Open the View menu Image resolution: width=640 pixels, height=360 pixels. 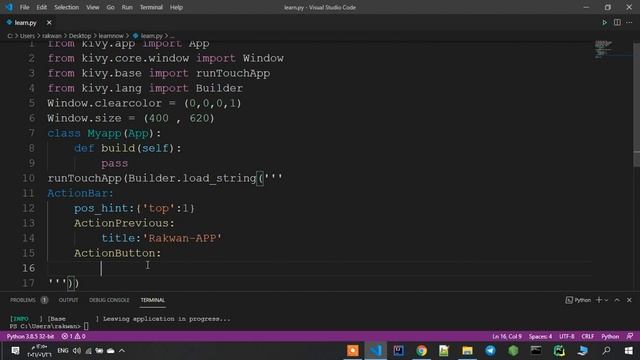(93, 7)
